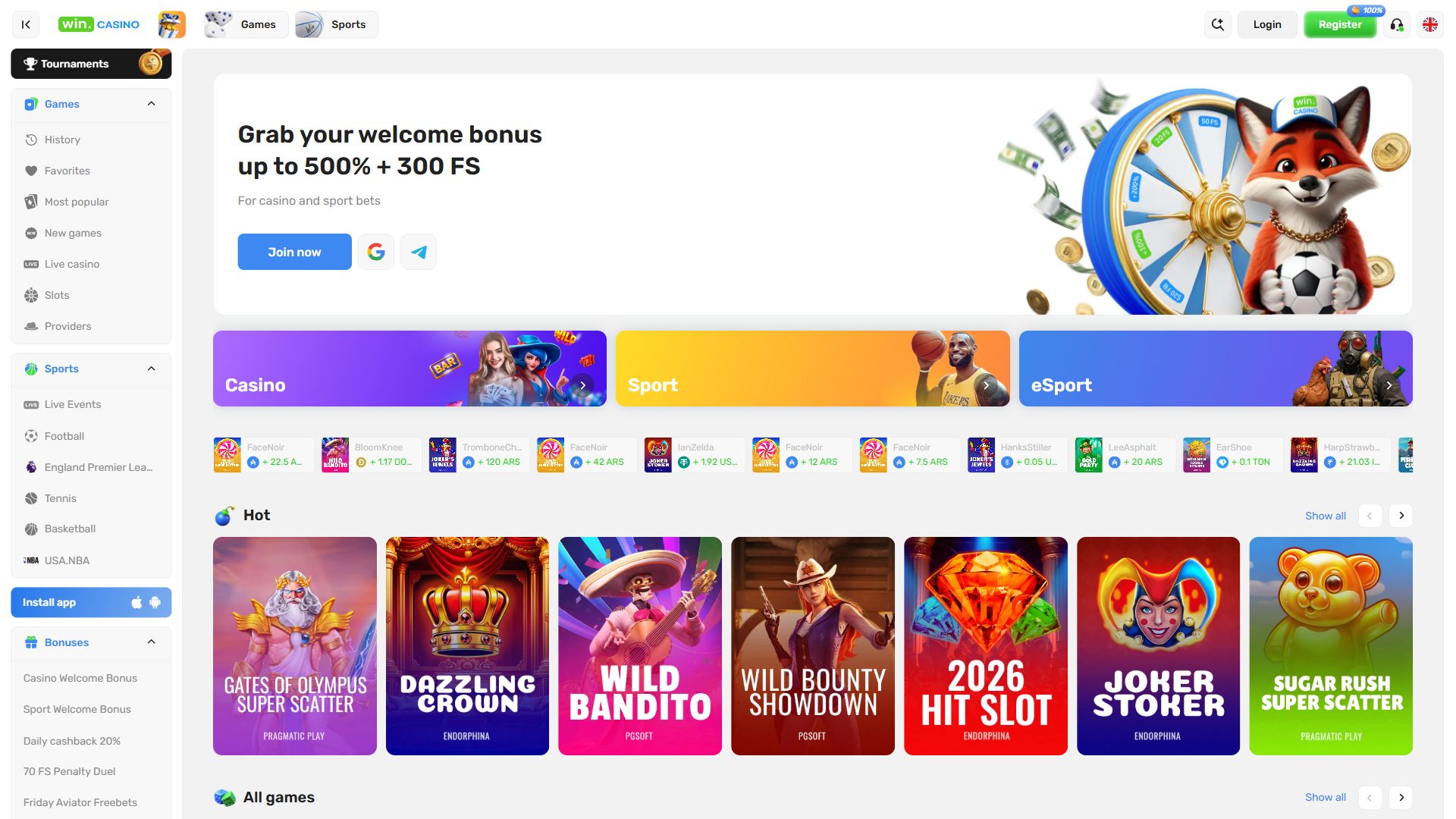Click the Football ball icon
Screen dimensions: 1456x819
tap(31, 436)
